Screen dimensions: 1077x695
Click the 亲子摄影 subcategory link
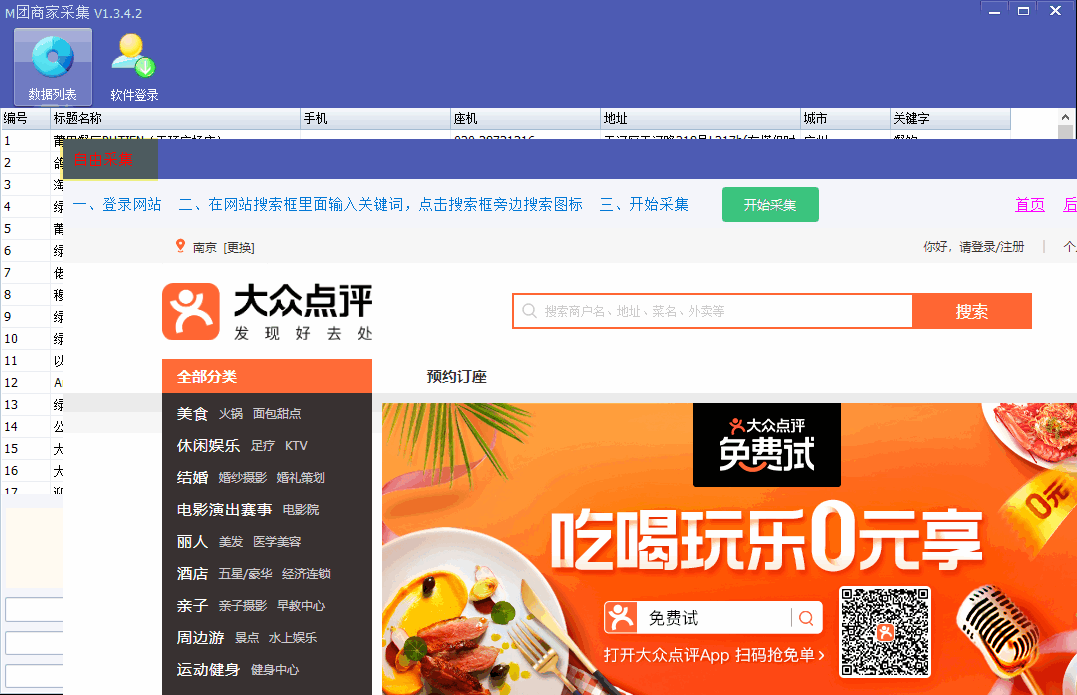242,606
